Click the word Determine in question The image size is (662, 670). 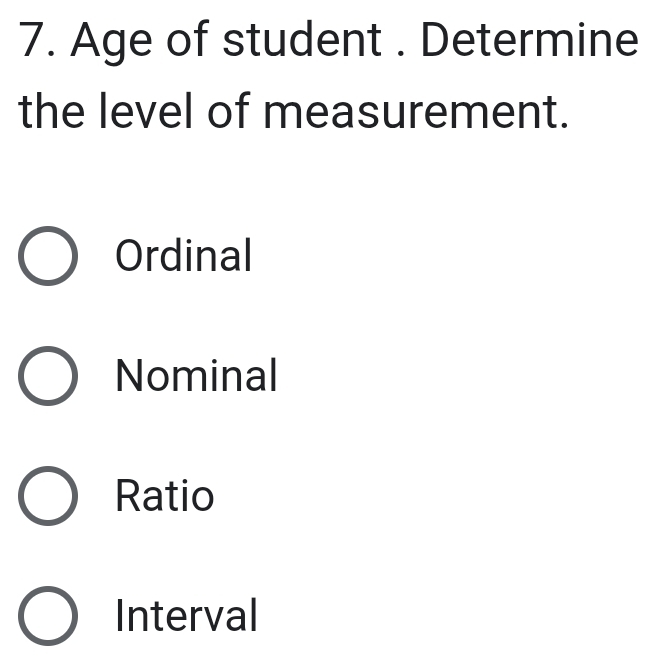(529, 42)
